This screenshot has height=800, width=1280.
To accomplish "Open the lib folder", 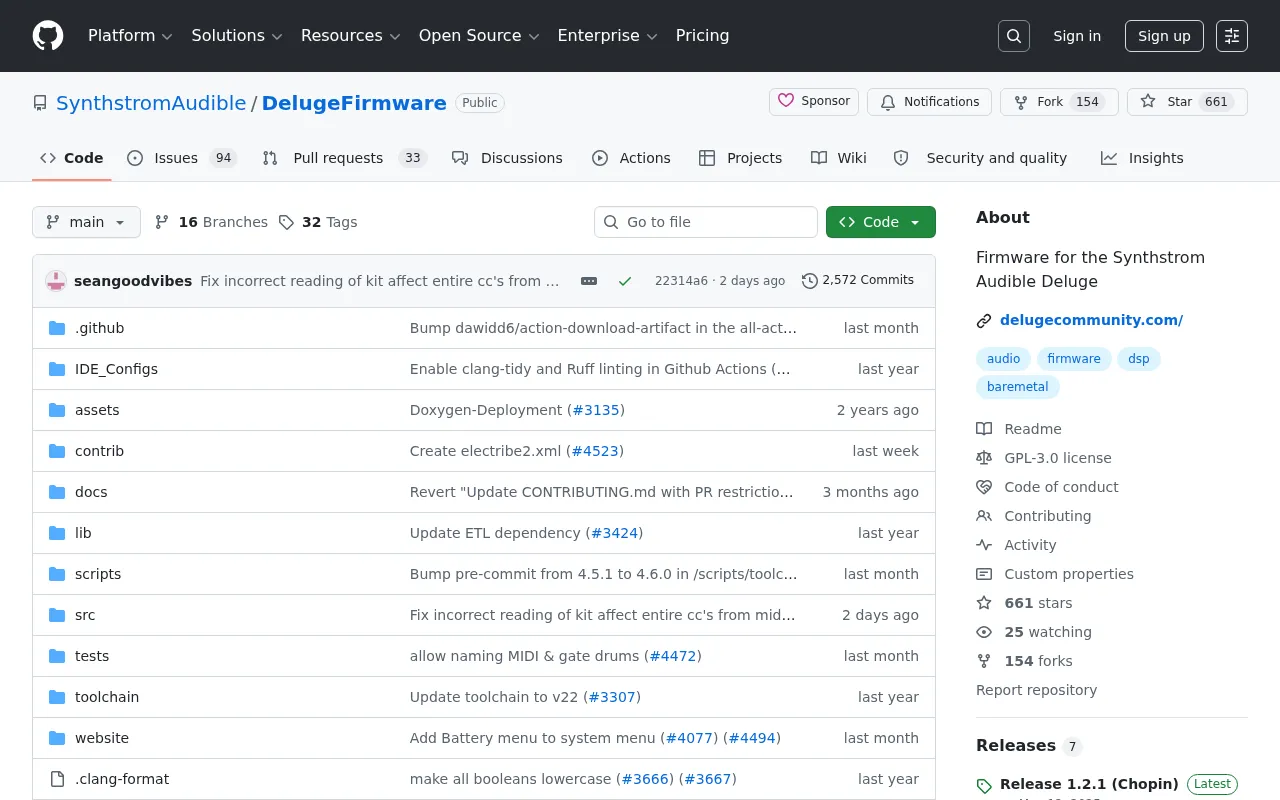I will coord(83,533).
